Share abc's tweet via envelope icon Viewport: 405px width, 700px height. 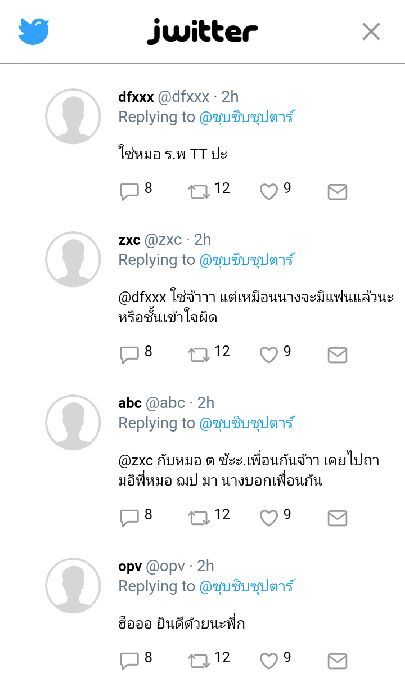pyautogui.click(x=337, y=518)
